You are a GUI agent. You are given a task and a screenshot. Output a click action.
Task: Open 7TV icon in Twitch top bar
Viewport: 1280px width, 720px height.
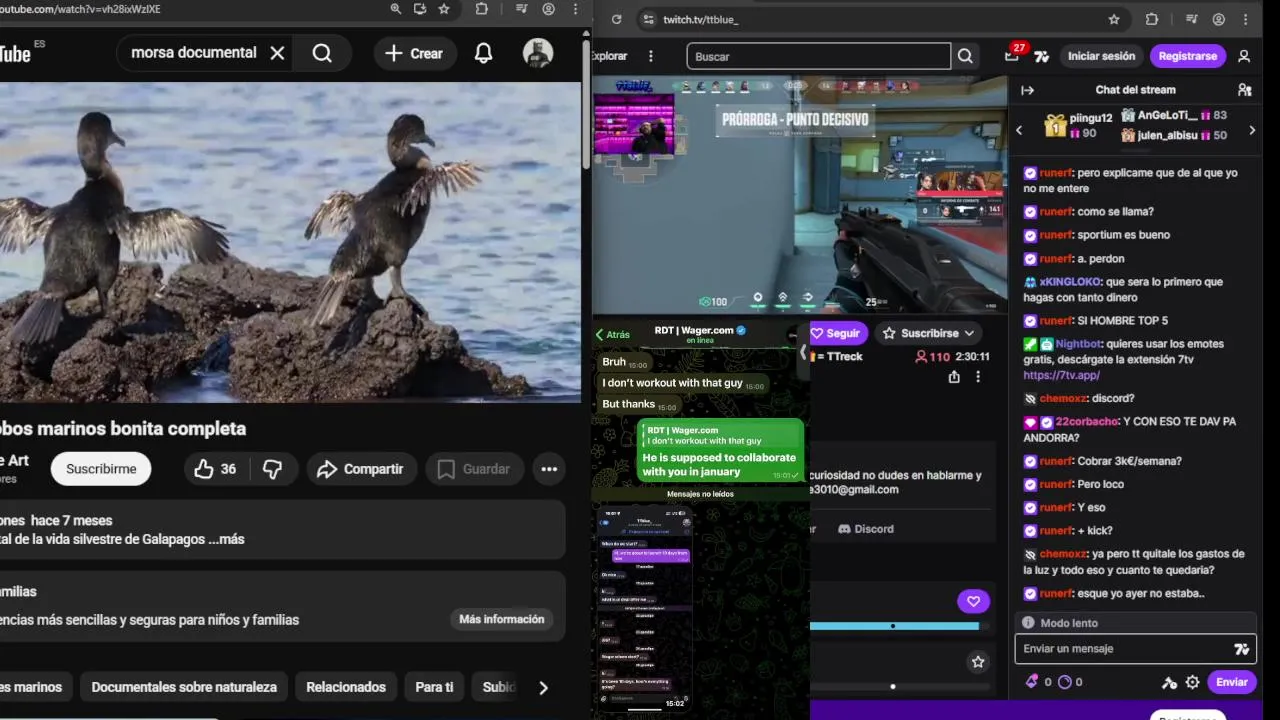tap(1041, 57)
